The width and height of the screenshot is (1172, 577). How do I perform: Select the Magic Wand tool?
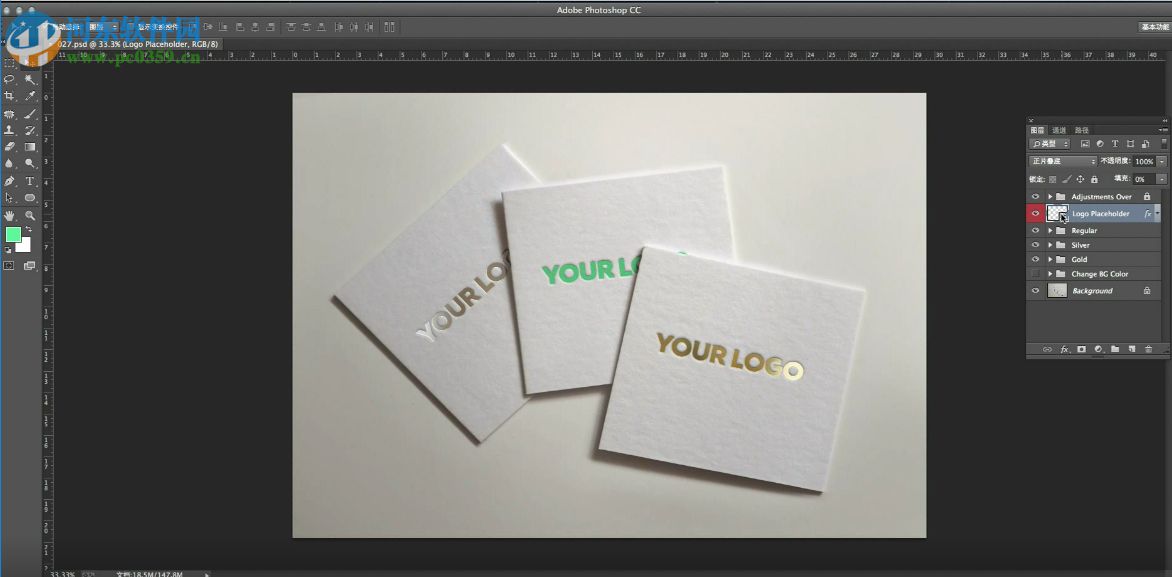(x=30, y=79)
